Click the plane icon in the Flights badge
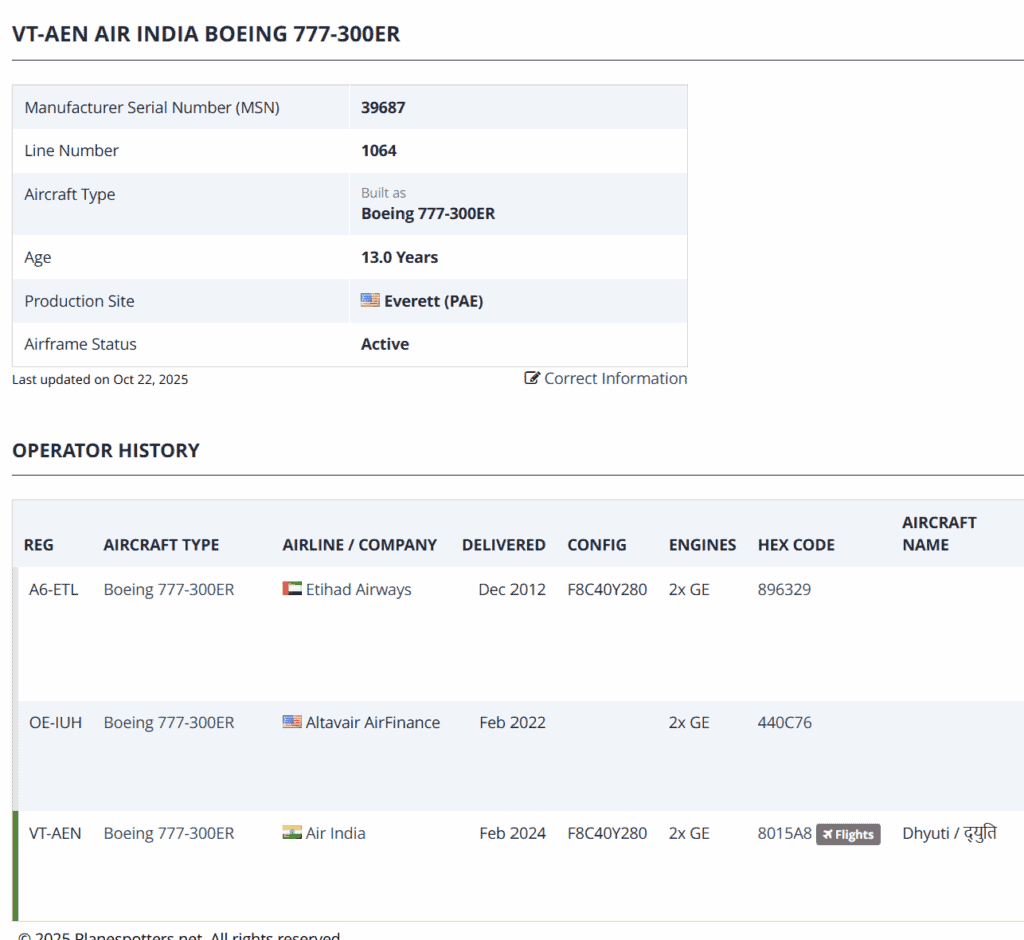The image size is (1024, 940). [827, 835]
